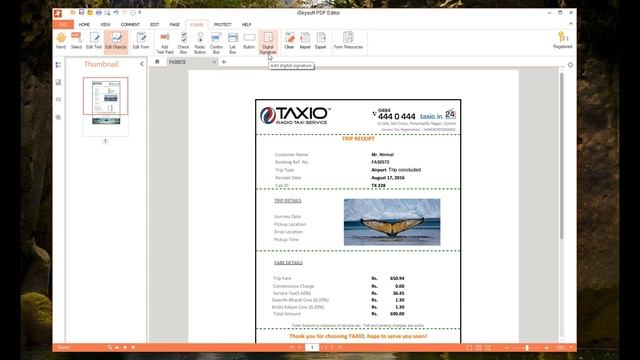Switch to the middle page-layout view mode
Image resolution: width=640 pixels, height=360 pixels.
(479, 347)
